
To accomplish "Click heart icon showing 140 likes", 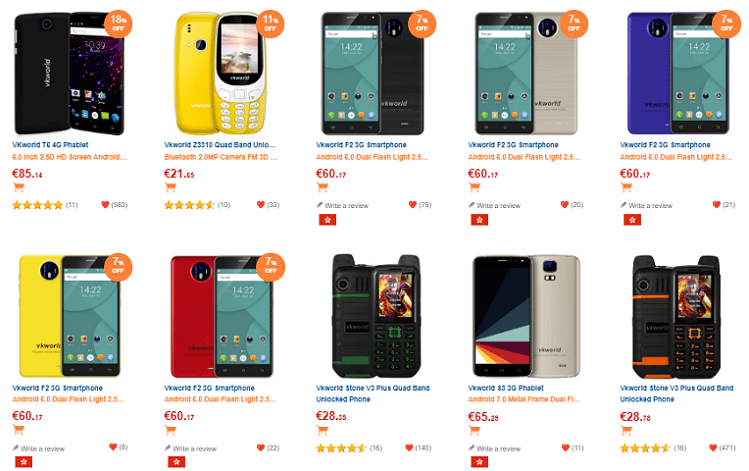I will coord(409,448).
